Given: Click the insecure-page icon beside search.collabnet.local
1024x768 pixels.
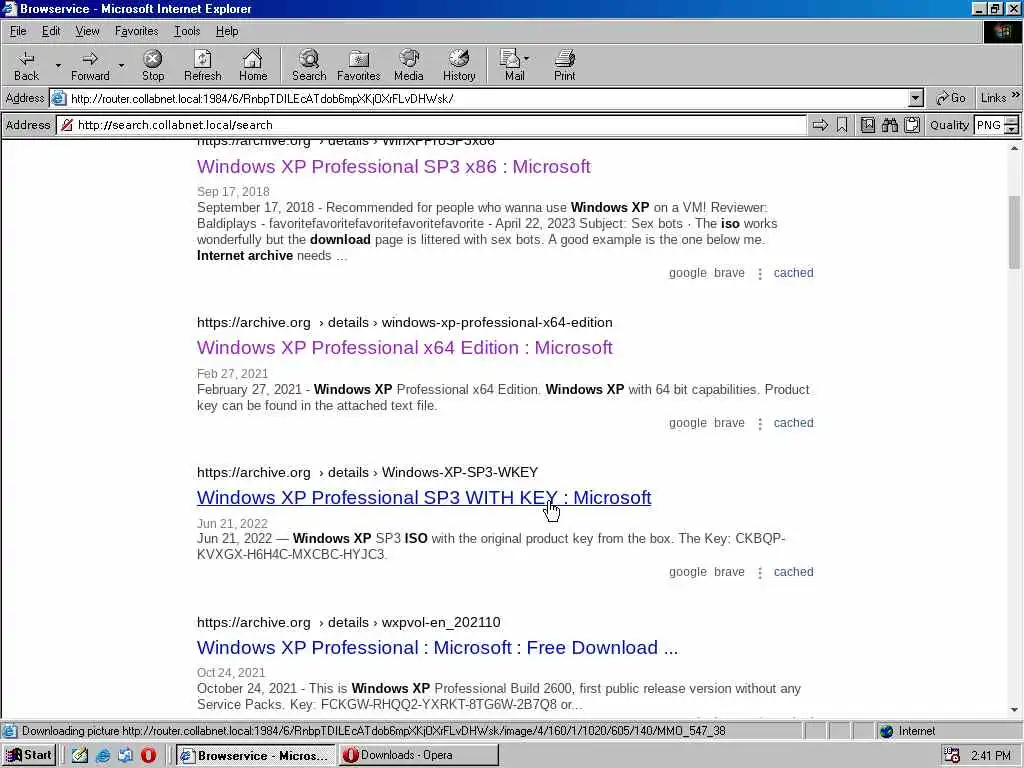Looking at the screenshot, I should point(67,125).
